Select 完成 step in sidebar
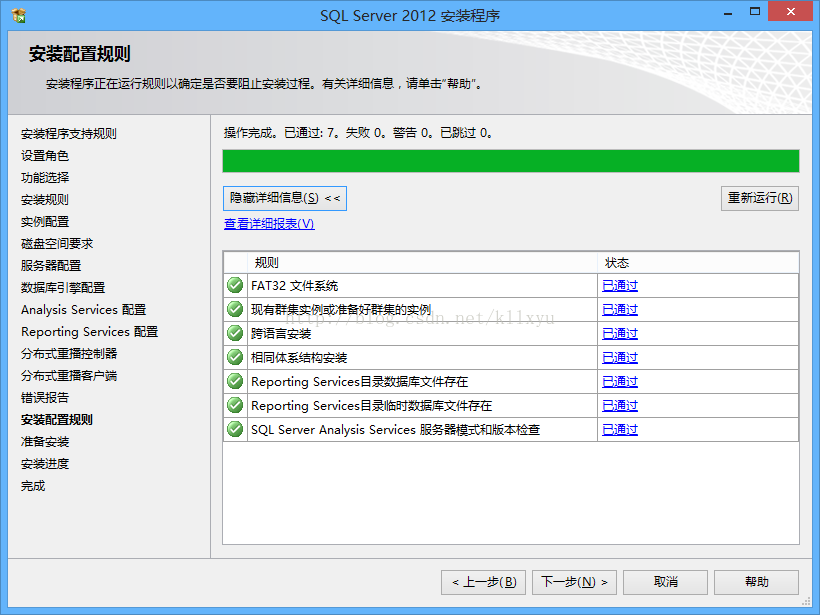Screen dimensions: 820x615 (33, 486)
